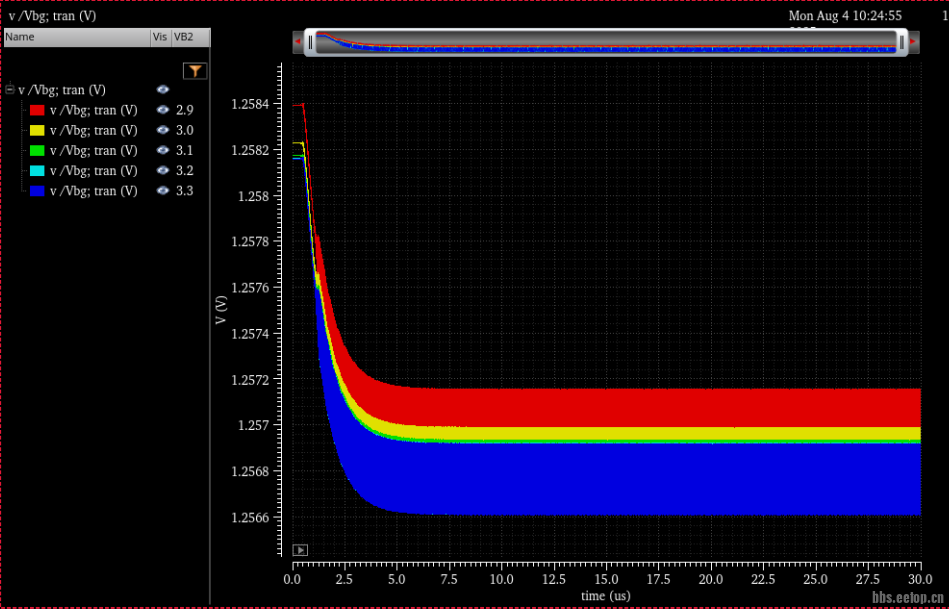Click the VB2 value 2.9 cell
Viewport: 949px width, 609px height.
click(185, 110)
